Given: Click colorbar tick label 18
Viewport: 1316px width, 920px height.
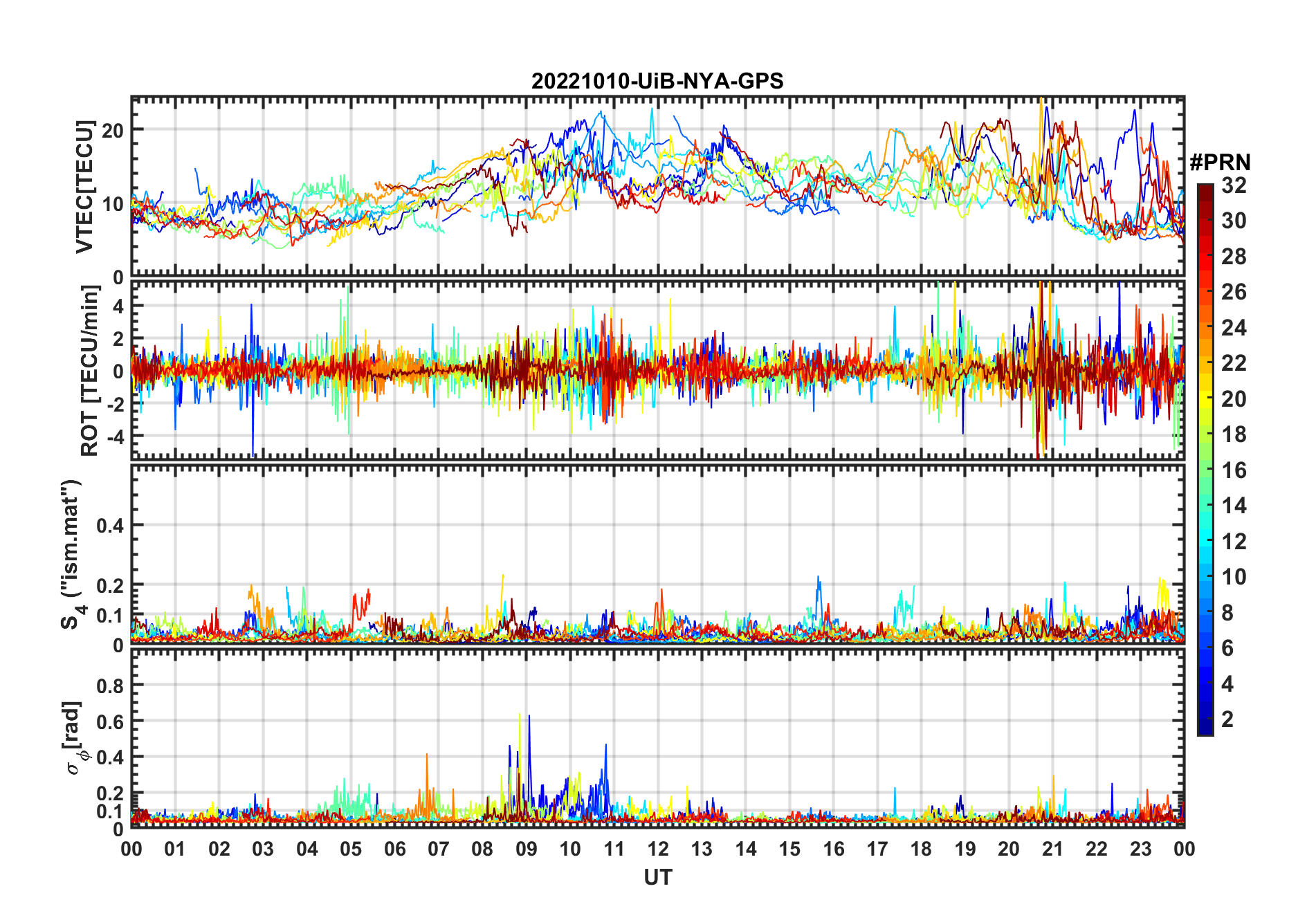Looking at the screenshot, I should [x=1234, y=434].
